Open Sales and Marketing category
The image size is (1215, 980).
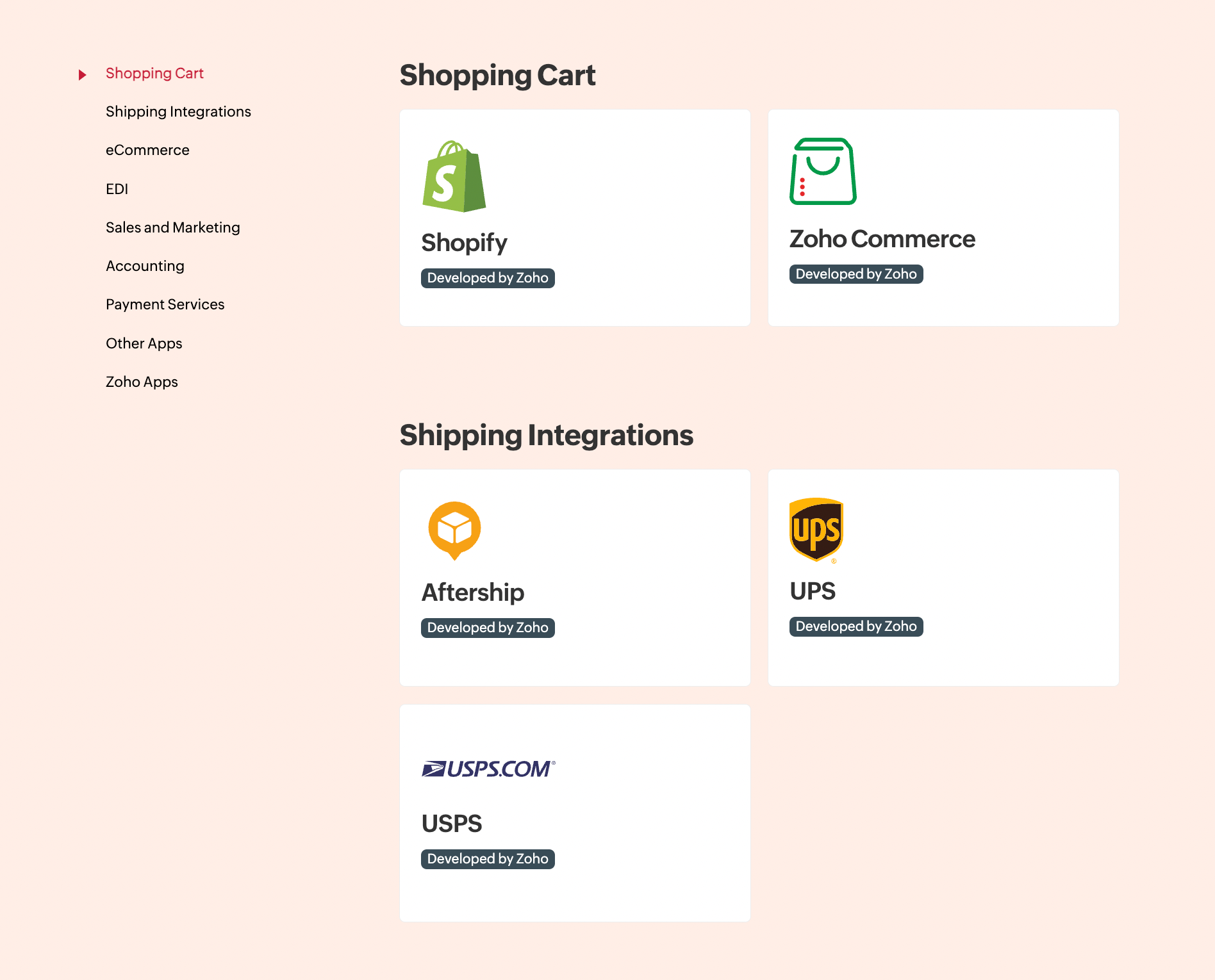coord(173,227)
